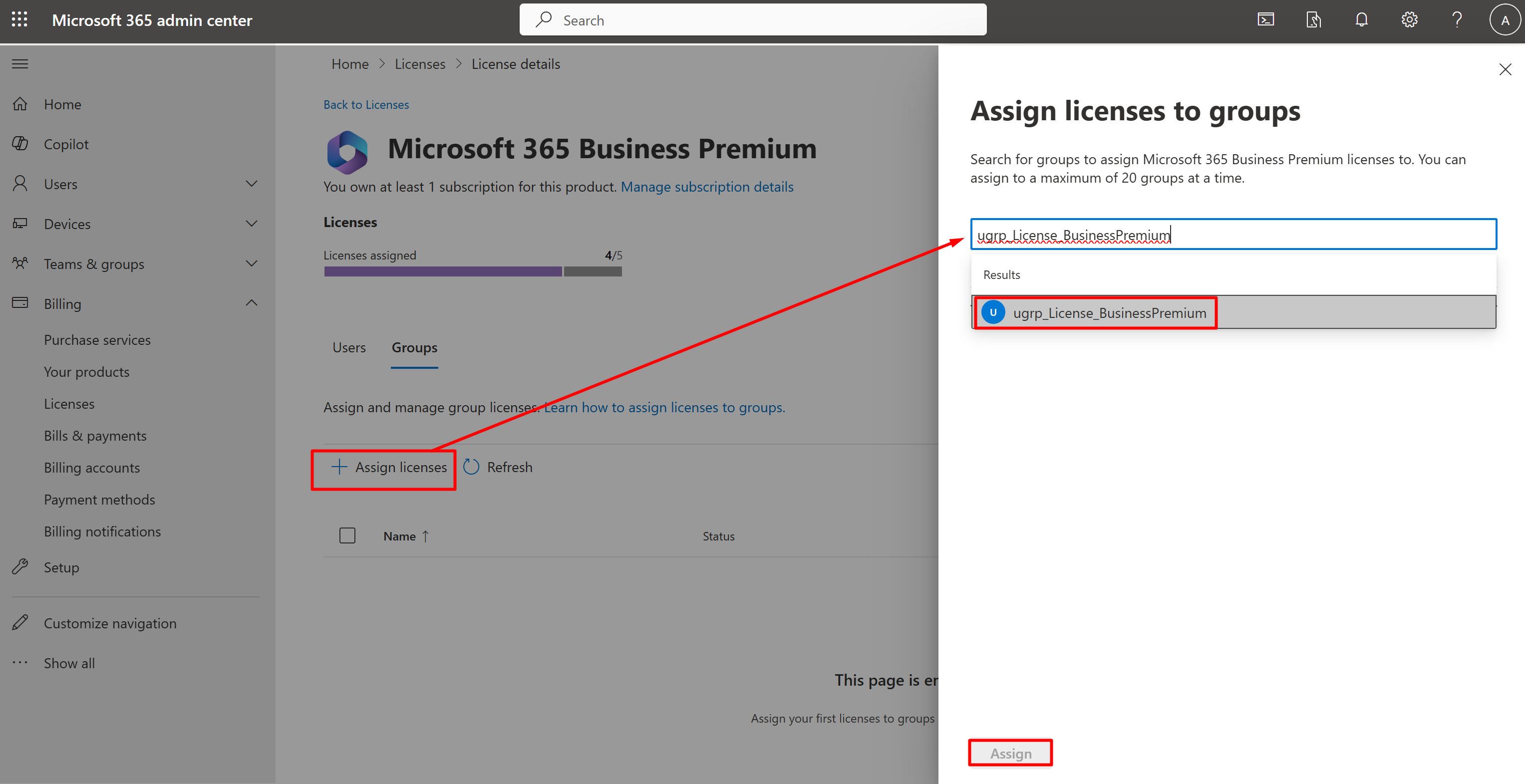Screen dimensions: 1525x784
Task: Click the Copilot icon in sidebar
Action: pos(20,144)
